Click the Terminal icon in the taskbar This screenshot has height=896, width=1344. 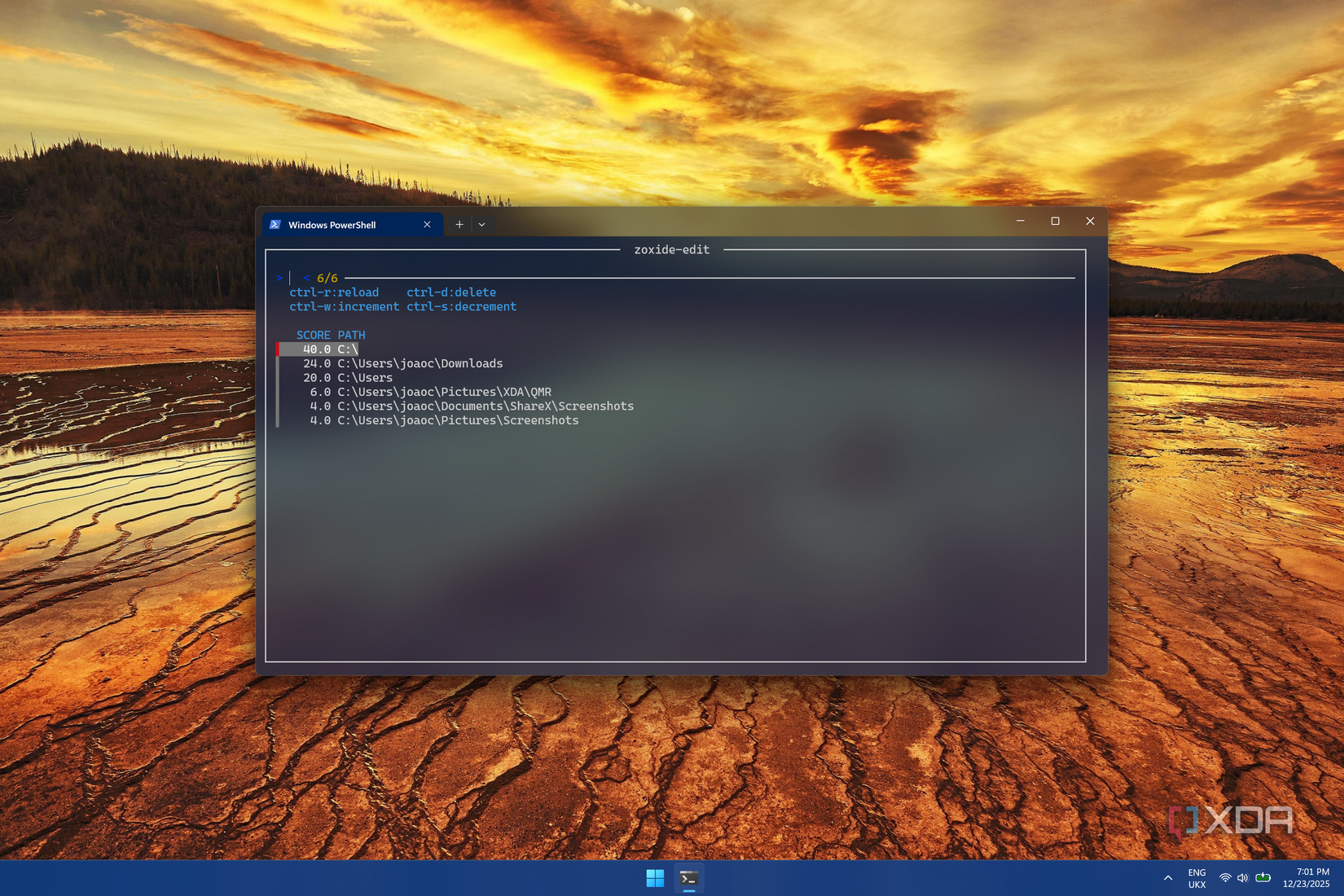[689, 878]
